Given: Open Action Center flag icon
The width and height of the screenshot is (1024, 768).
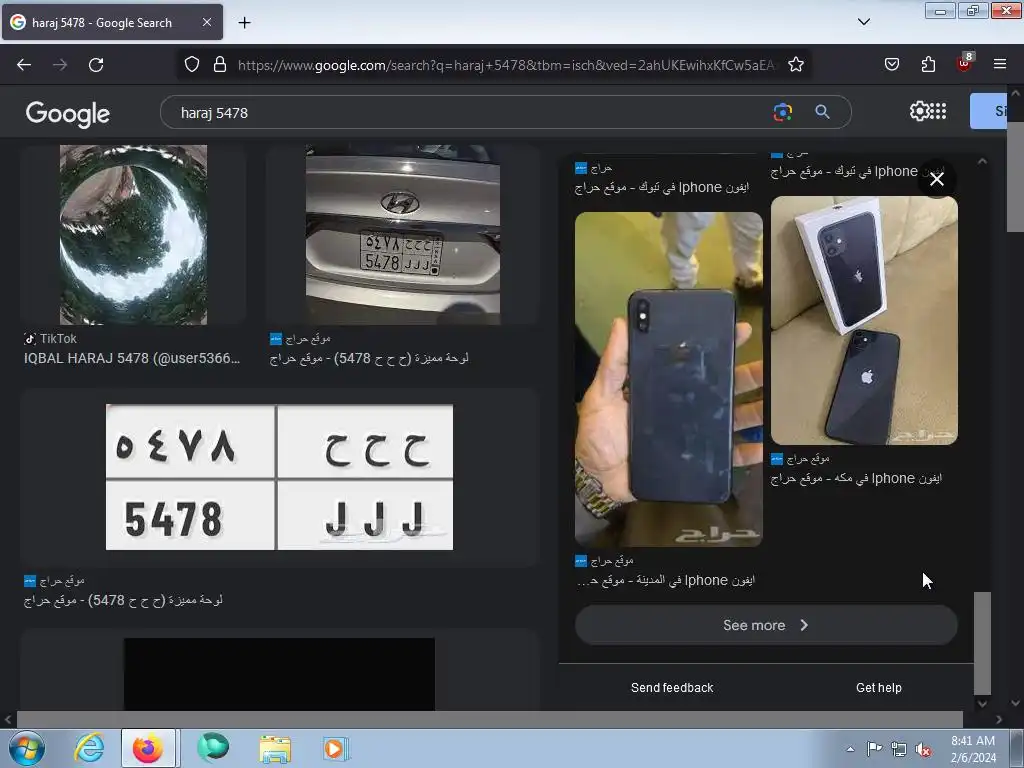Looking at the screenshot, I should (874, 749).
